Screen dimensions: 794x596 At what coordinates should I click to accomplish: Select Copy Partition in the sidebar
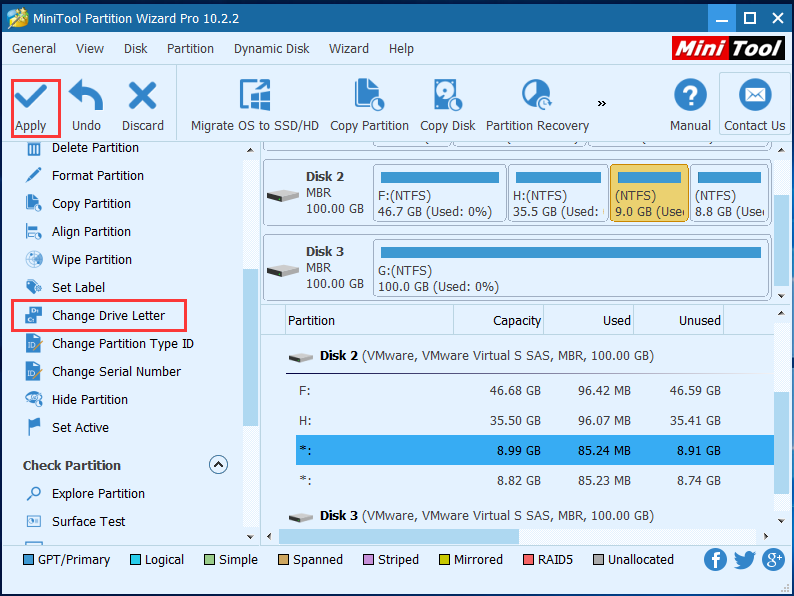[91, 204]
